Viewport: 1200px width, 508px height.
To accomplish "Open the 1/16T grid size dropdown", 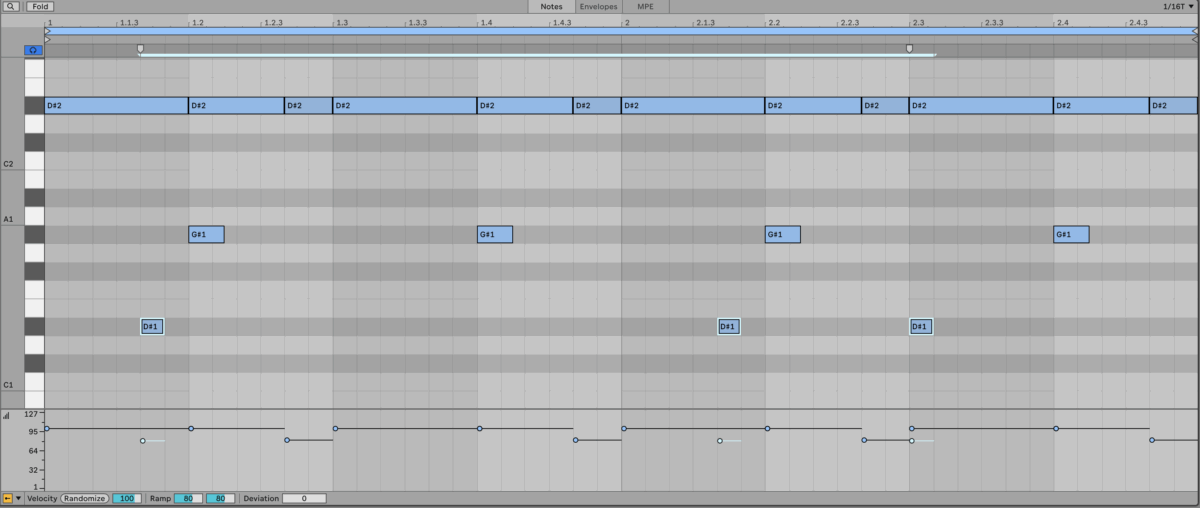I will coord(1179,6).
